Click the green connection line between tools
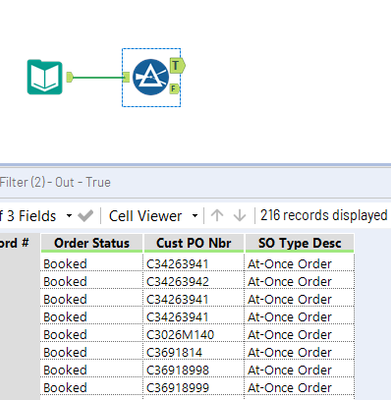The width and height of the screenshot is (391, 400). click(x=98, y=78)
